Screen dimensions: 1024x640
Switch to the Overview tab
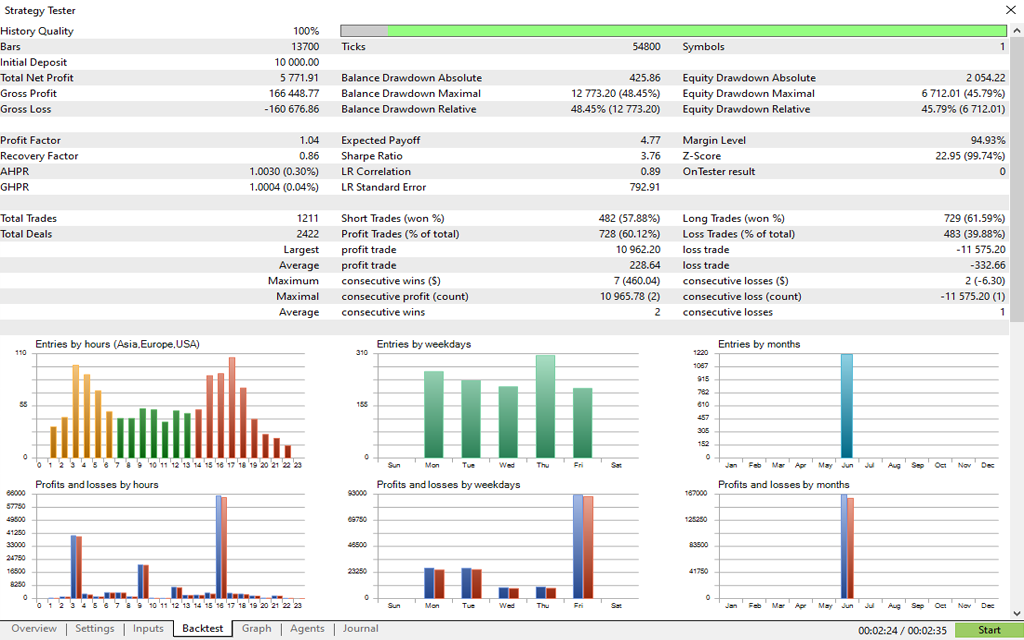[34, 629]
